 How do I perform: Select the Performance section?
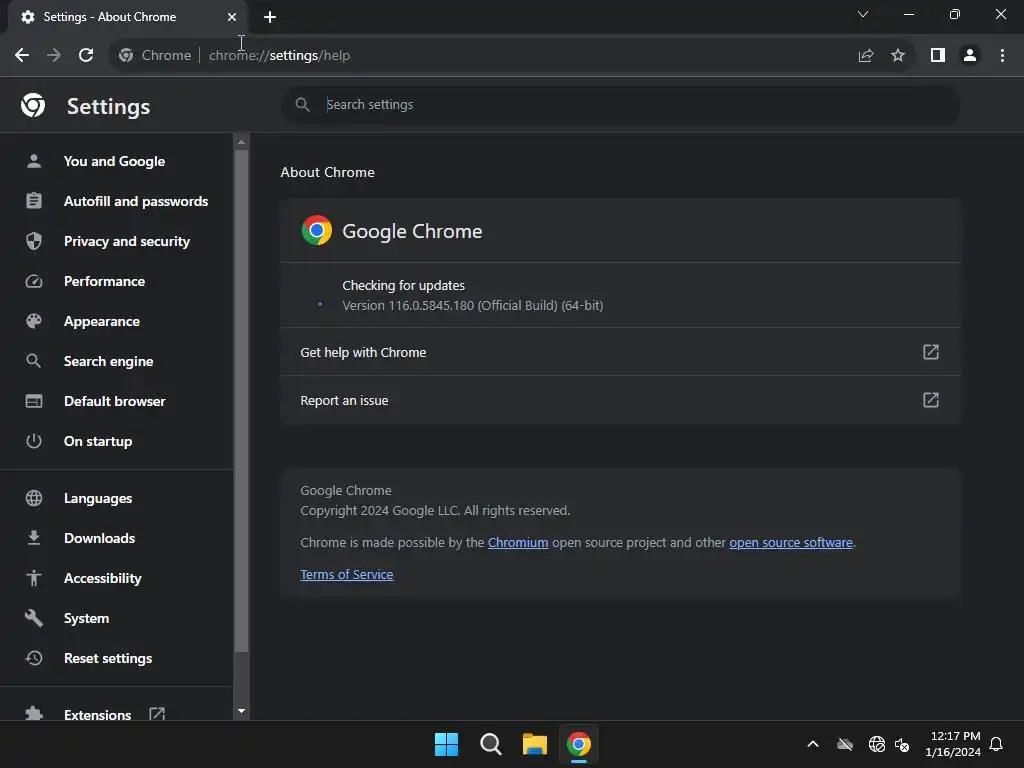click(x=116, y=281)
